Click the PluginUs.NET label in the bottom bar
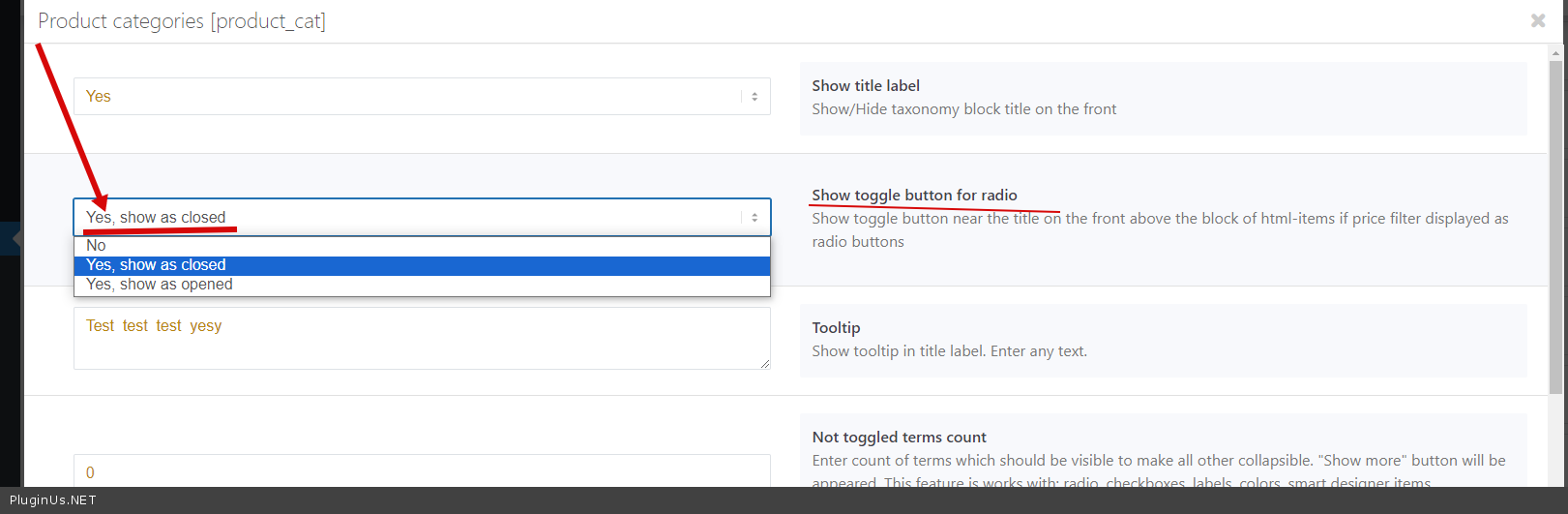 pos(53,500)
